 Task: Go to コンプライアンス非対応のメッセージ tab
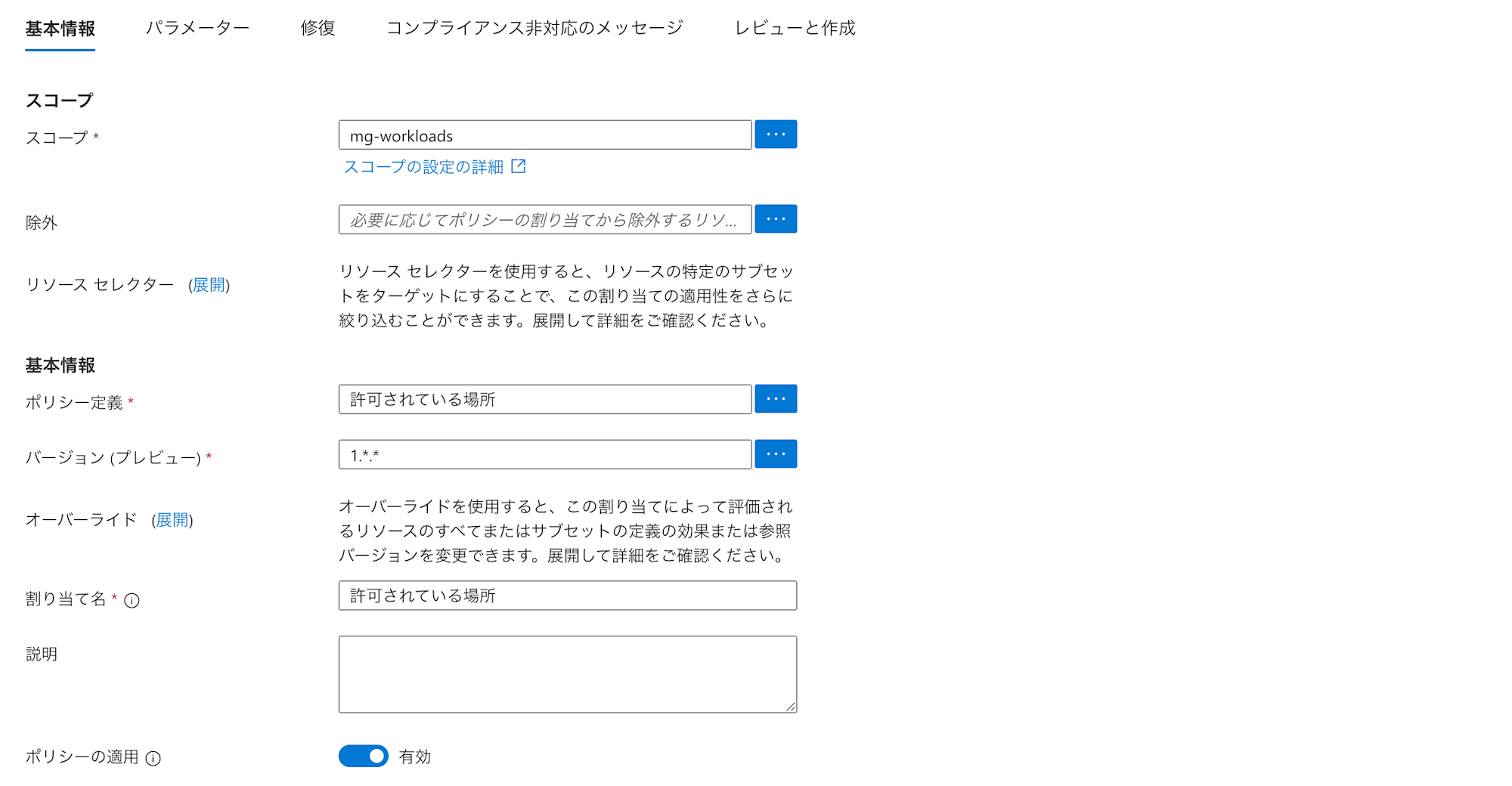[534, 29]
